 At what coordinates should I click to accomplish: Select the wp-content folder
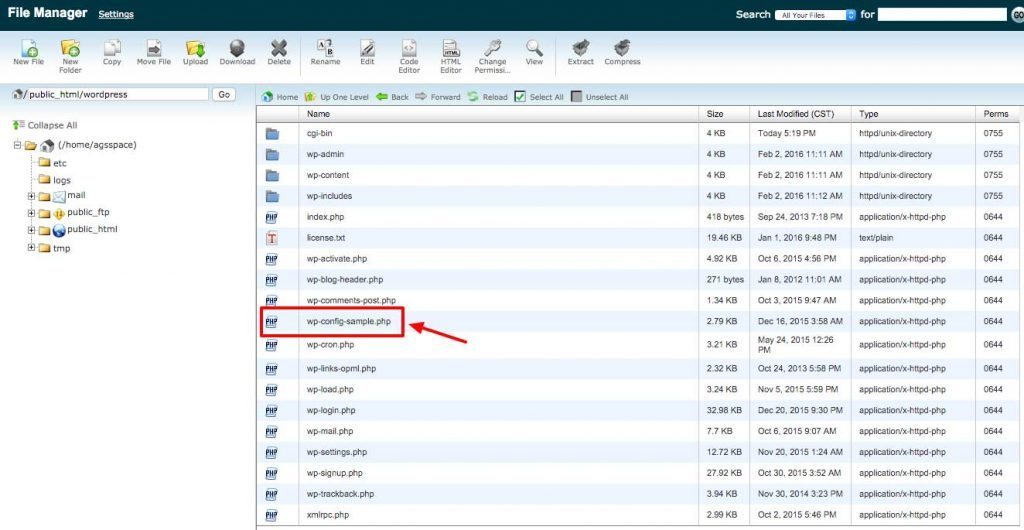click(328, 175)
